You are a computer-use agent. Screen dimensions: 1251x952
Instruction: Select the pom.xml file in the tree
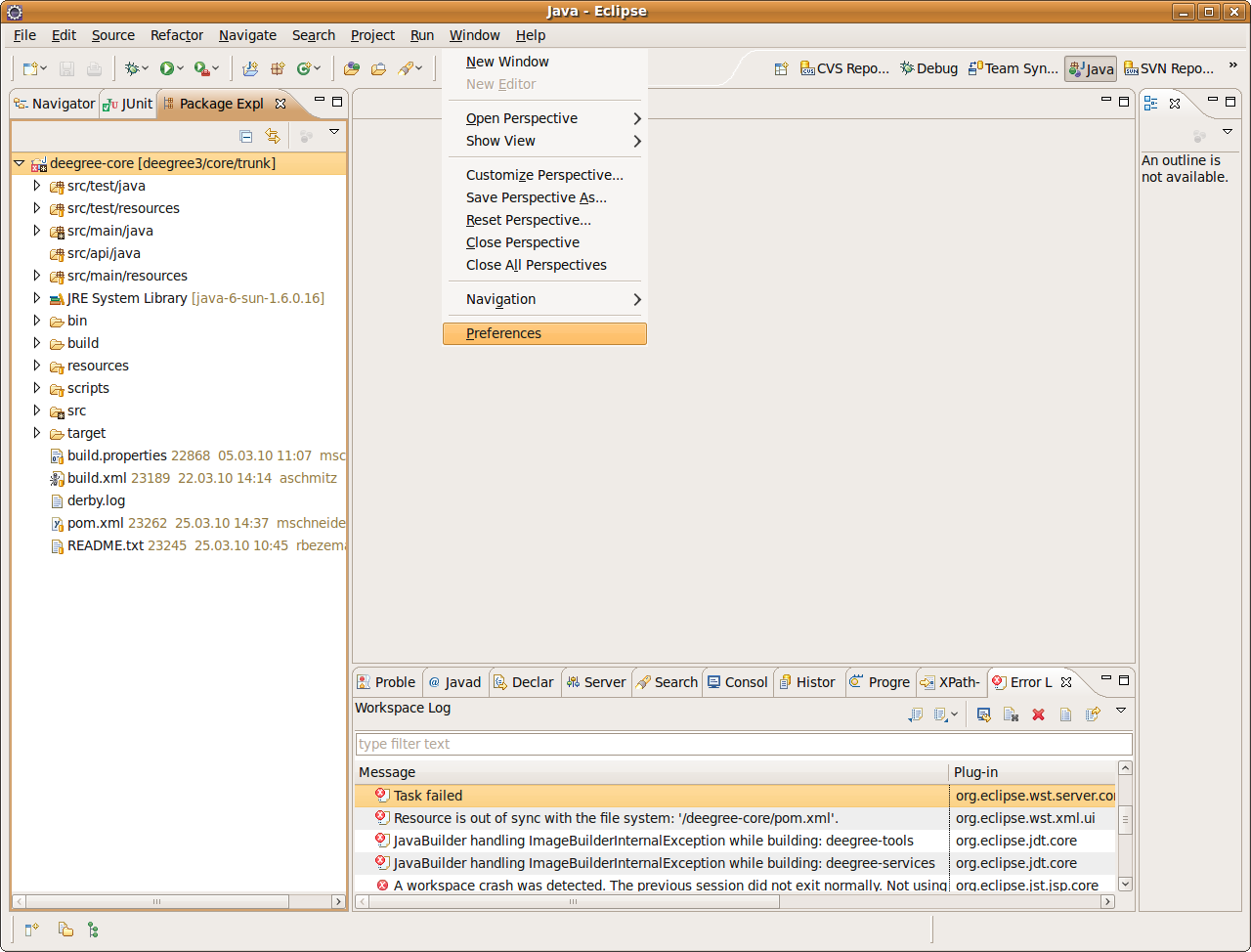pos(95,523)
